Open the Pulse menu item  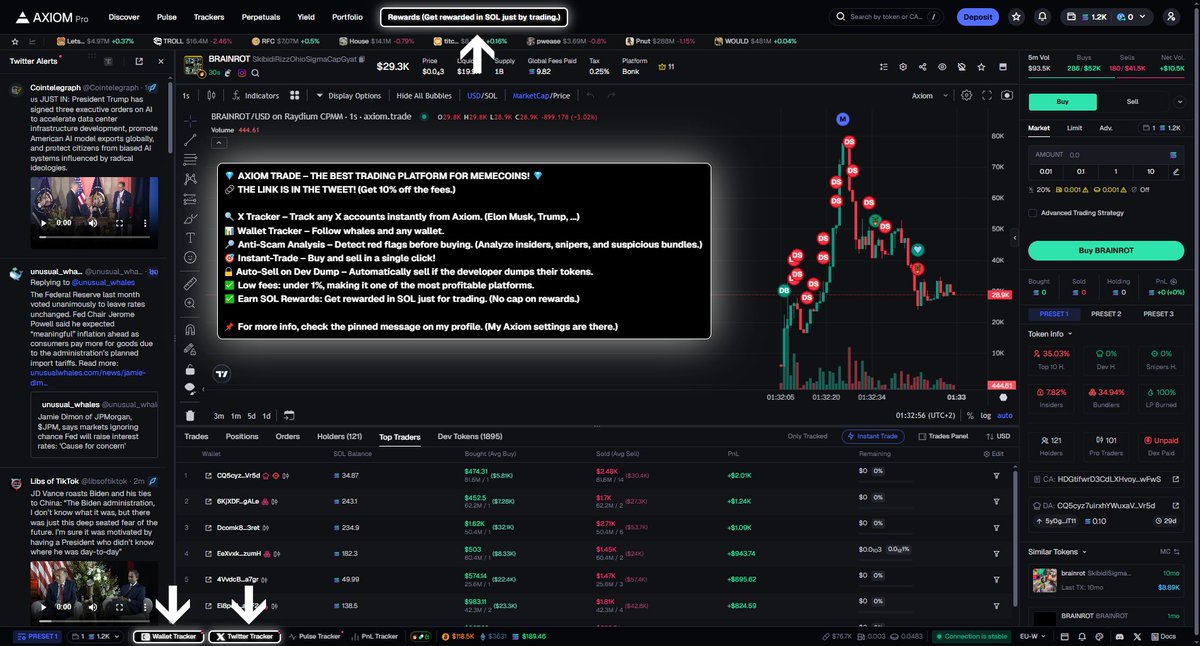click(x=167, y=17)
